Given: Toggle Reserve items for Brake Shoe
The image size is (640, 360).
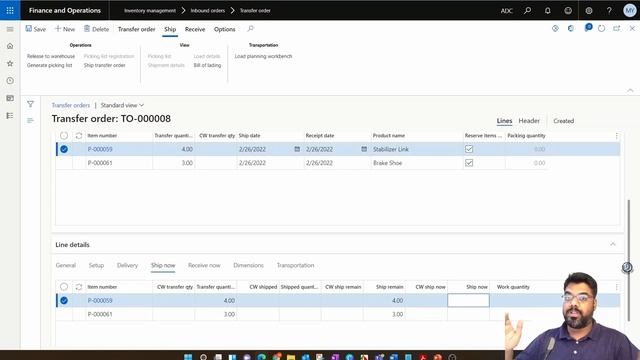Looking at the screenshot, I should point(469,163).
